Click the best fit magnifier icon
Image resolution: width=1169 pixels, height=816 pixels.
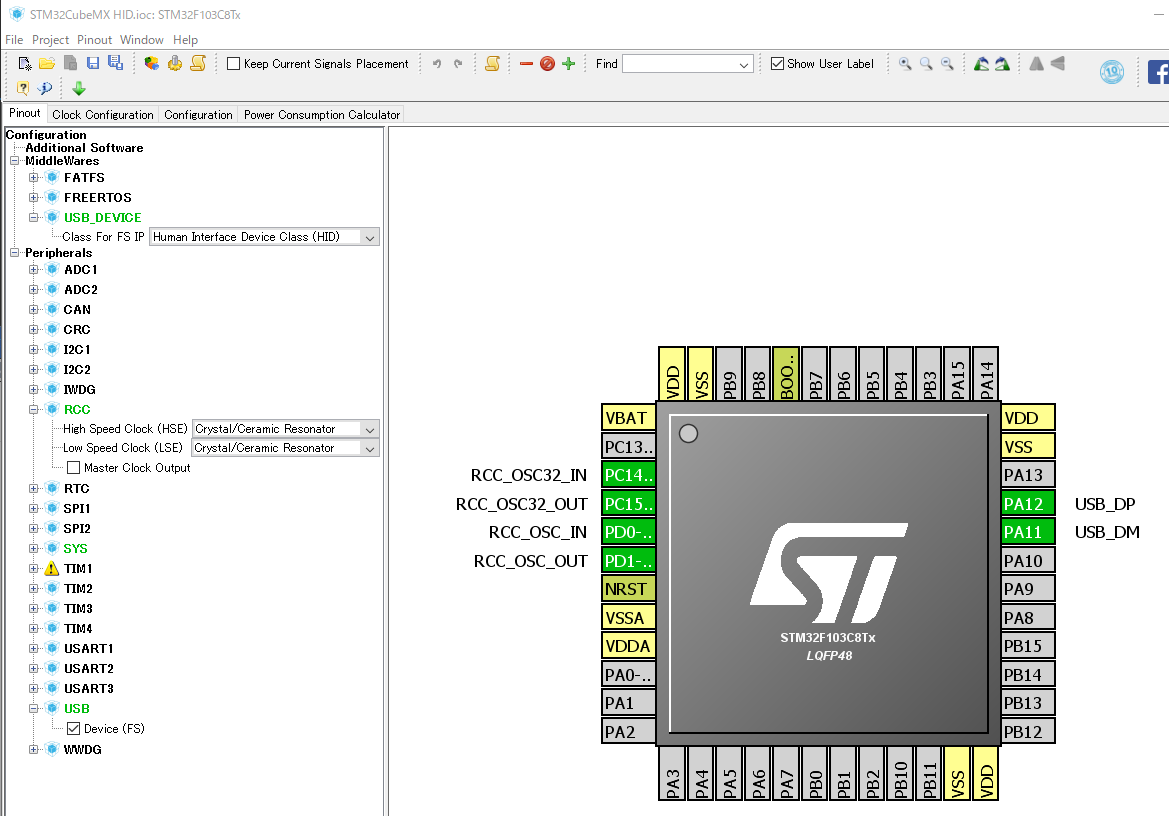pos(926,64)
